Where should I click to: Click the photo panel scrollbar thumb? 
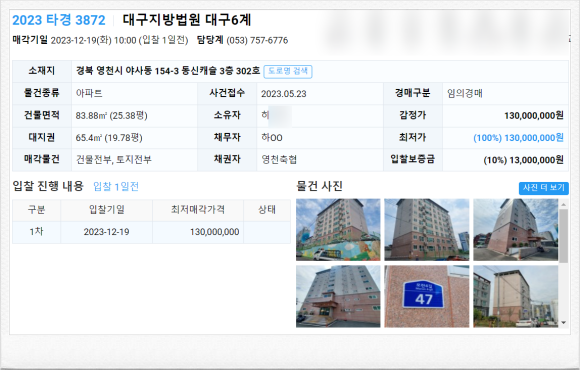point(563,236)
